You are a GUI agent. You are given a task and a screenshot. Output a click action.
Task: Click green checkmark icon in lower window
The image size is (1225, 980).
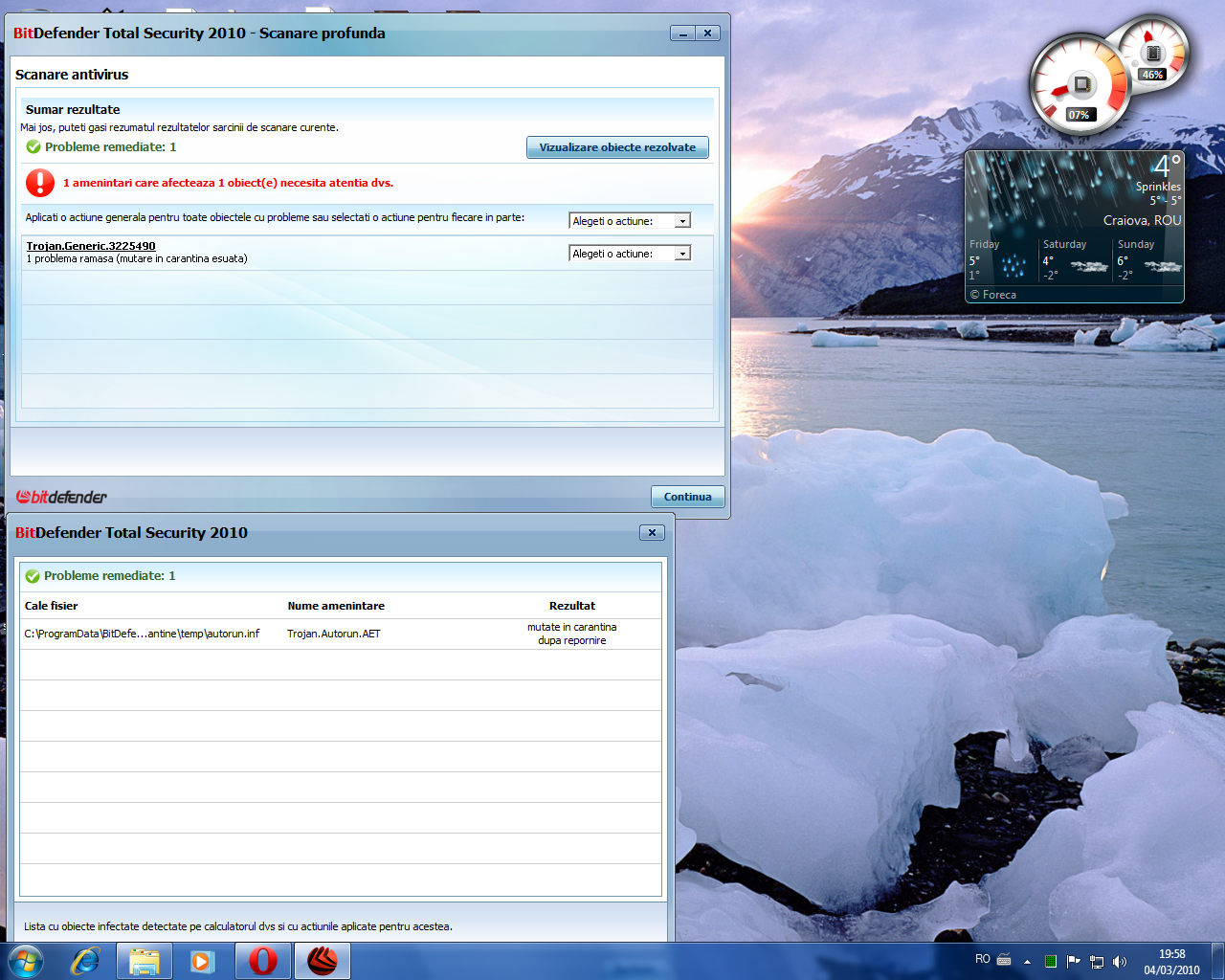33,576
